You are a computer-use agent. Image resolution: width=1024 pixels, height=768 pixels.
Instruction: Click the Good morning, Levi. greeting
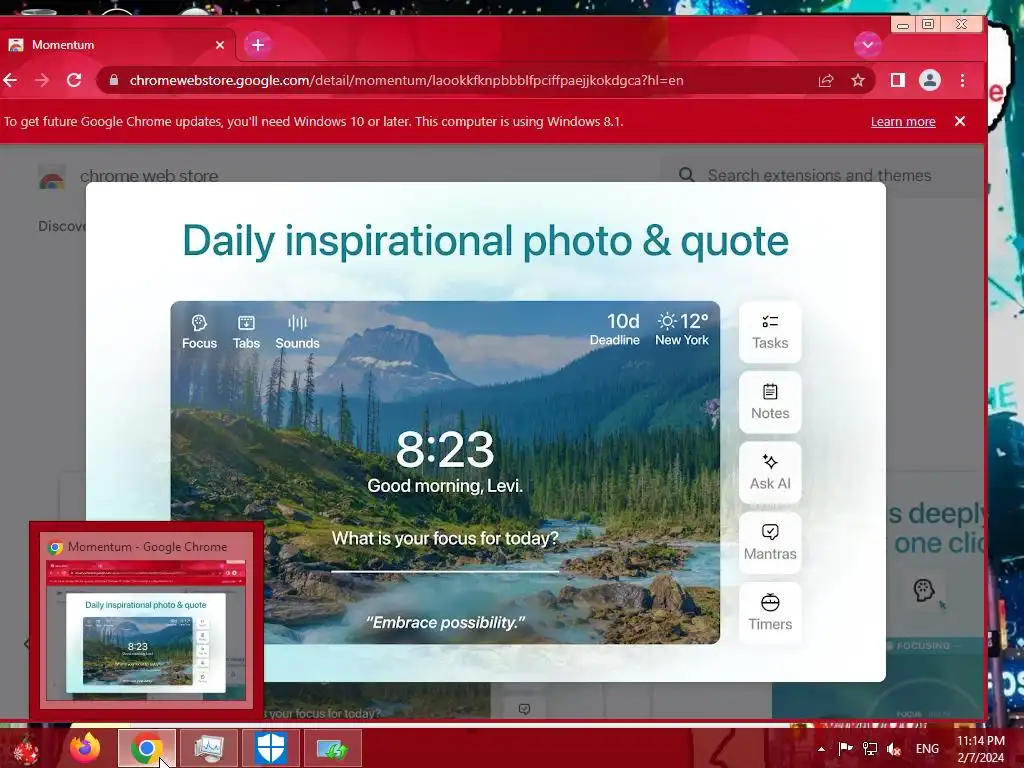[x=445, y=486]
